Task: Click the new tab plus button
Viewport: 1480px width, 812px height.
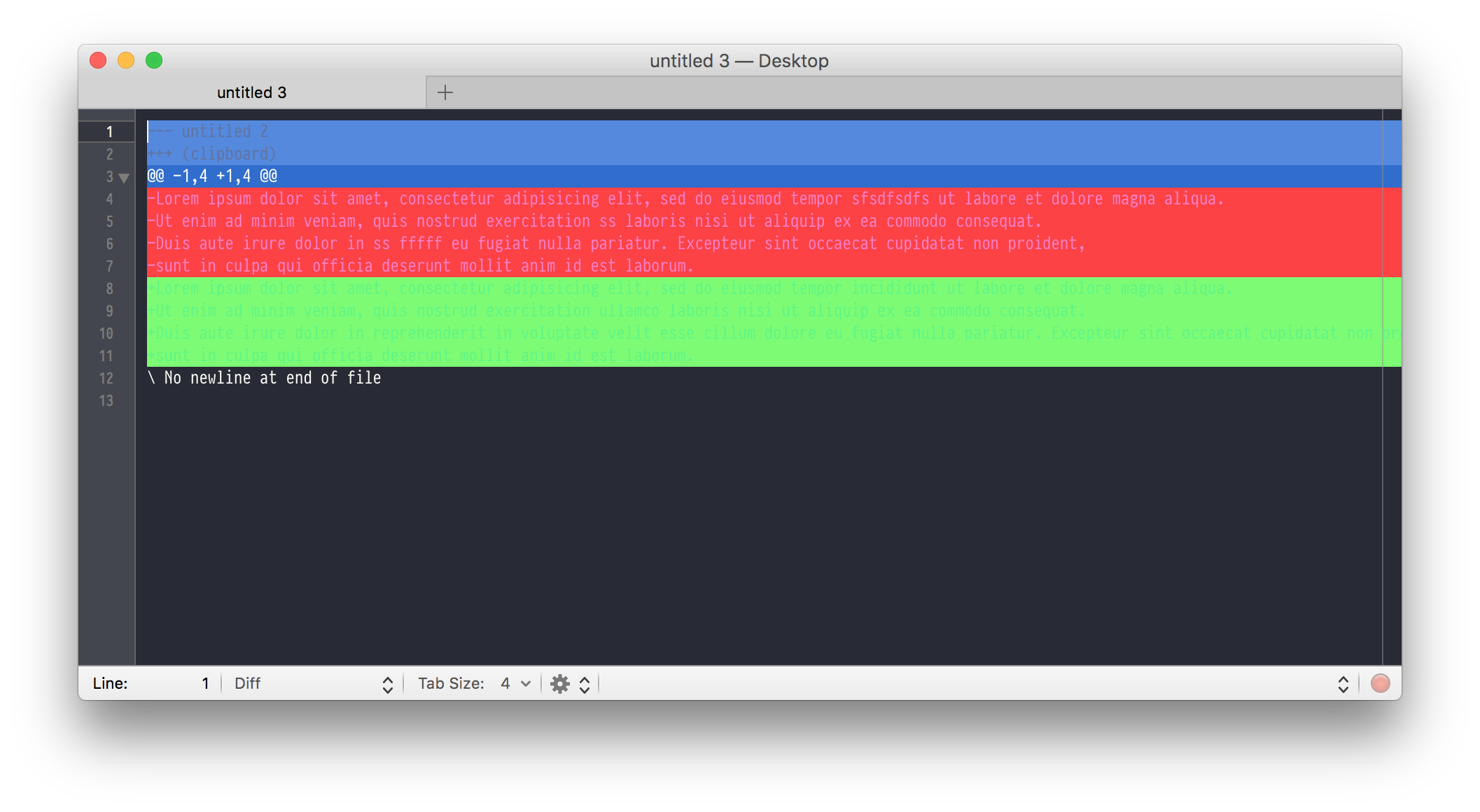Action: 445,92
